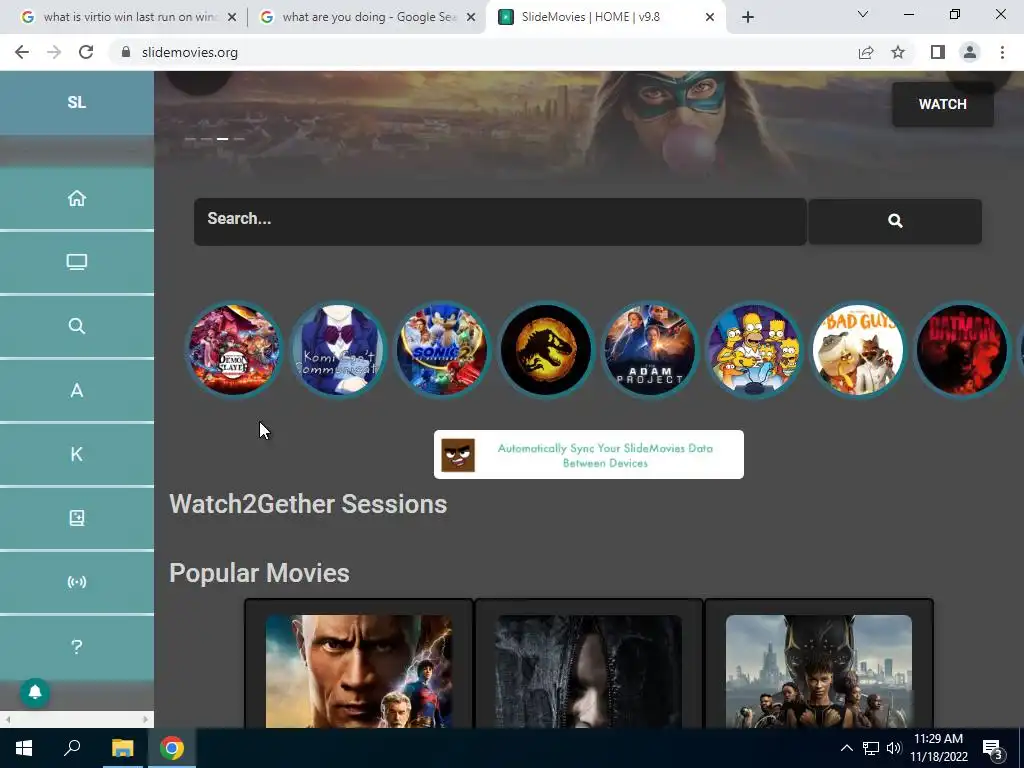Open Windows taskbar search
Screen dimensions: 1024x768
click(72, 748)
